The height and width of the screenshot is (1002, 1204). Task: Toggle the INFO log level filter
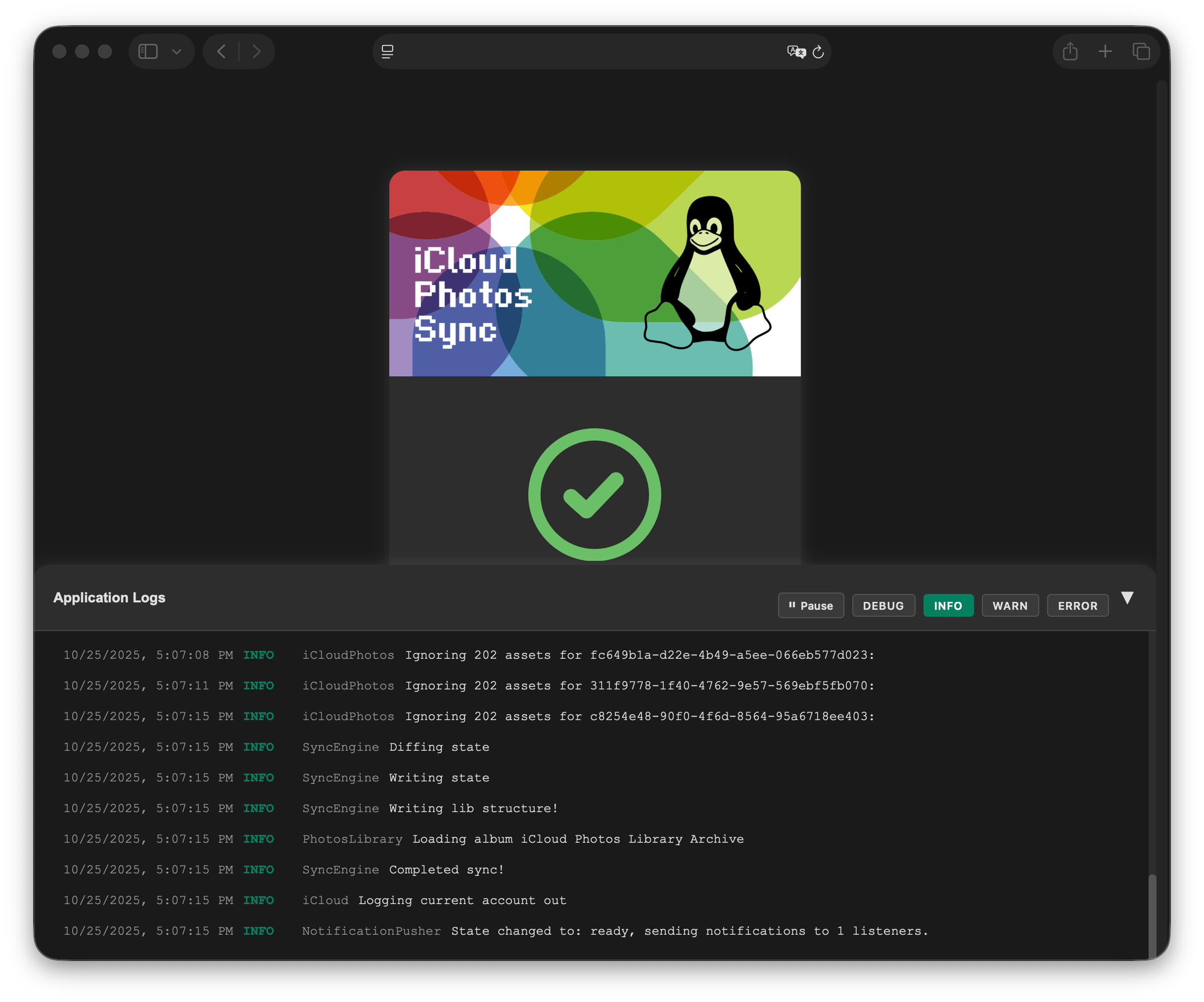coord(948,605)
